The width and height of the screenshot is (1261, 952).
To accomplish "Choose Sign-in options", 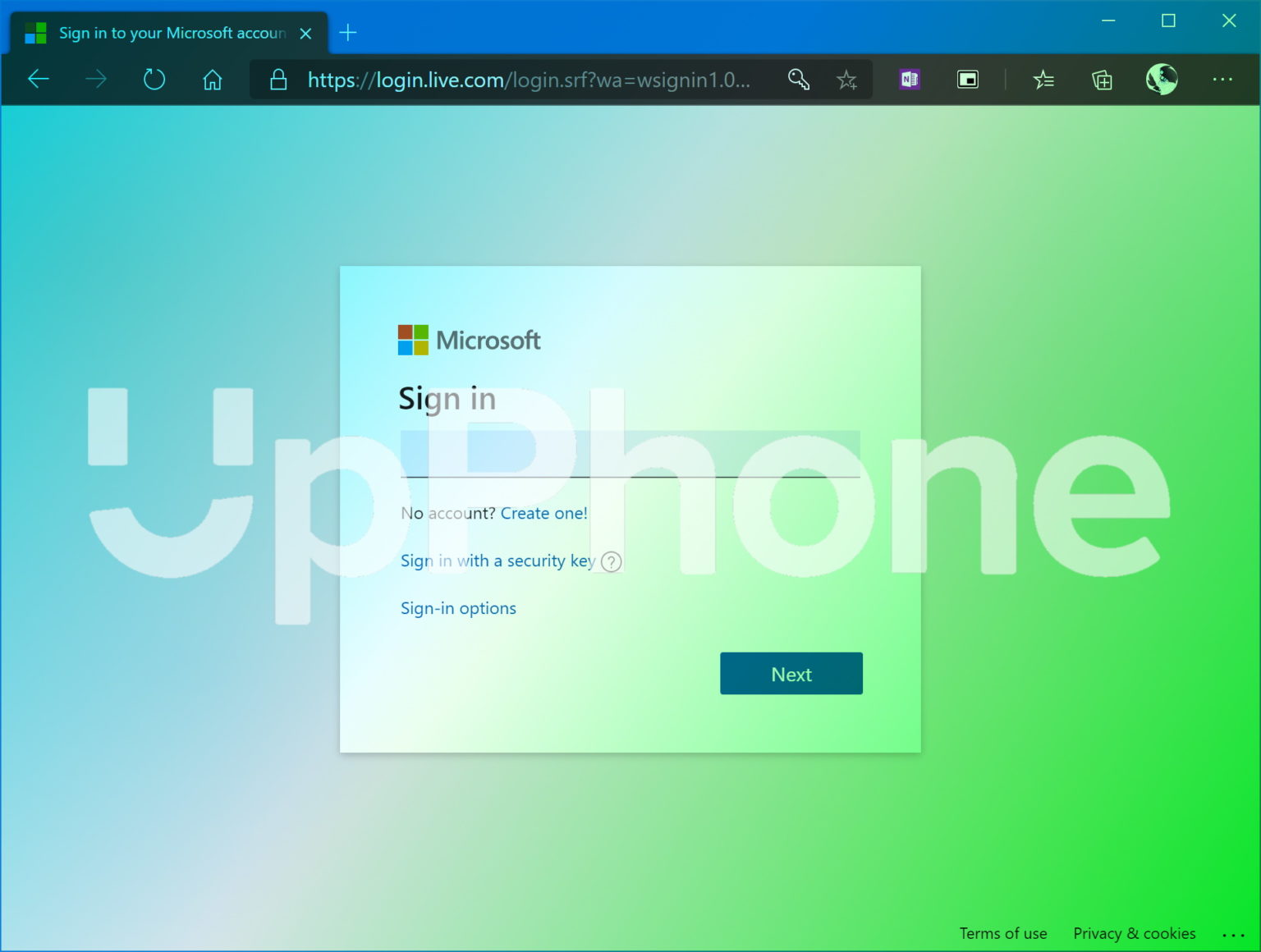I will 457,607.
